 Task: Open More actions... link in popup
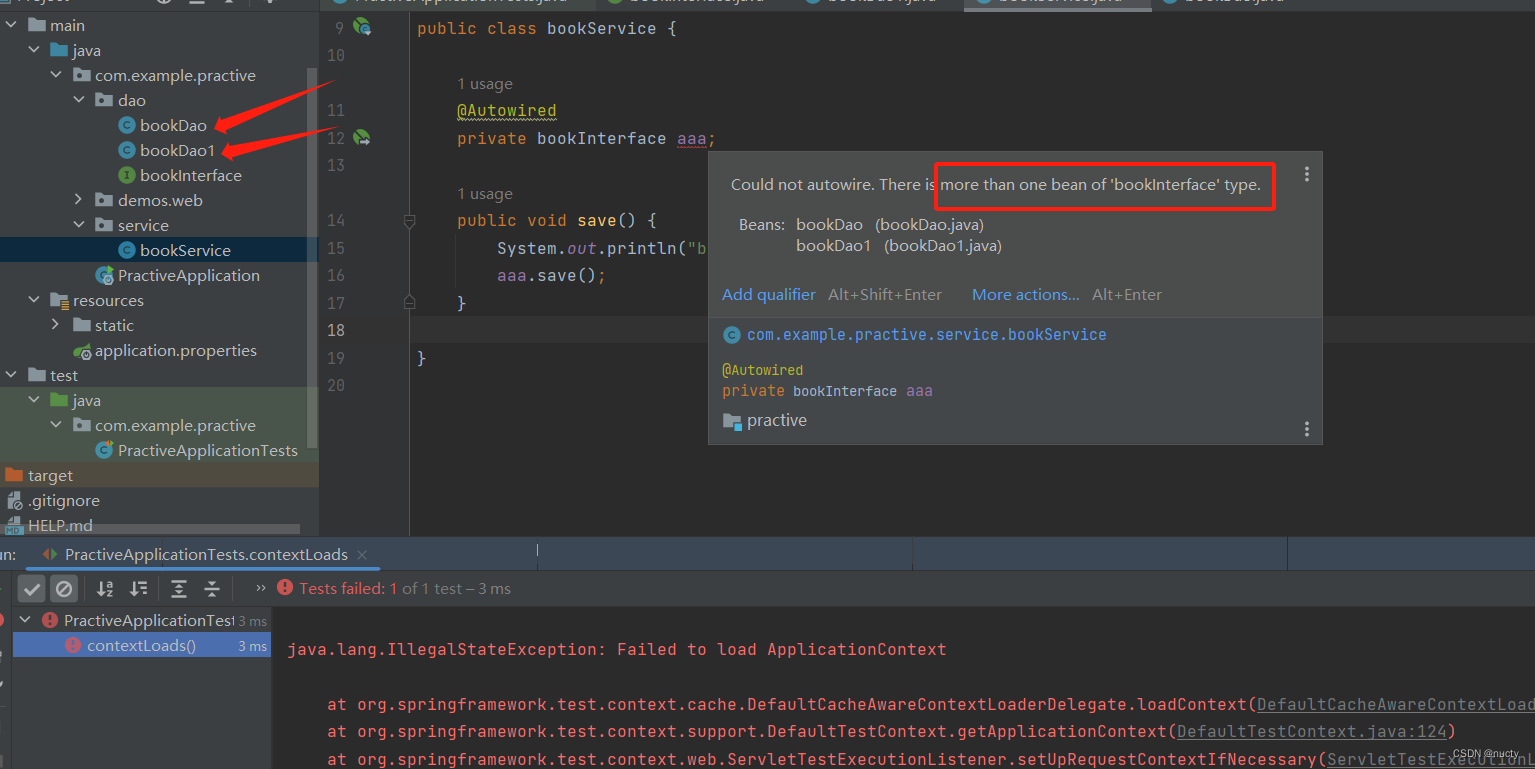tap(1026, 294)
